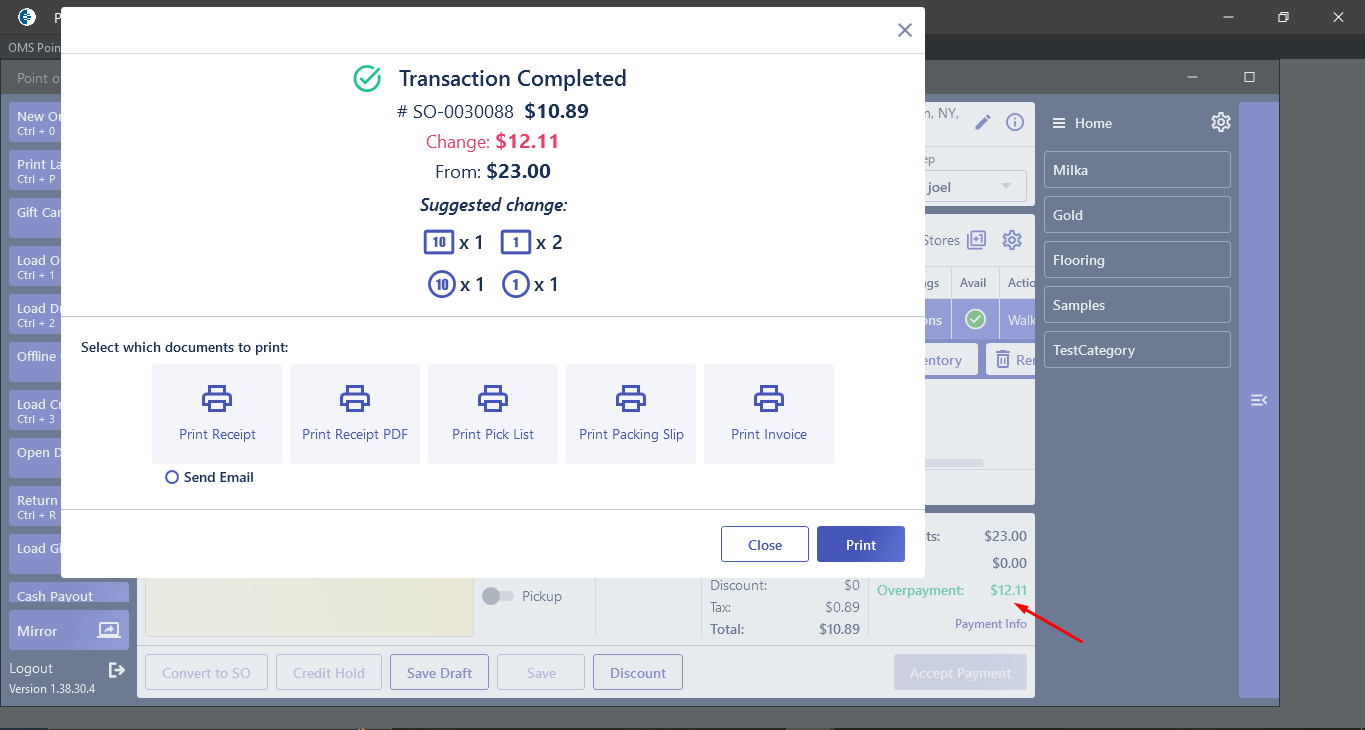Click the green Avail checkmark indicator

(x=975, y=320)
